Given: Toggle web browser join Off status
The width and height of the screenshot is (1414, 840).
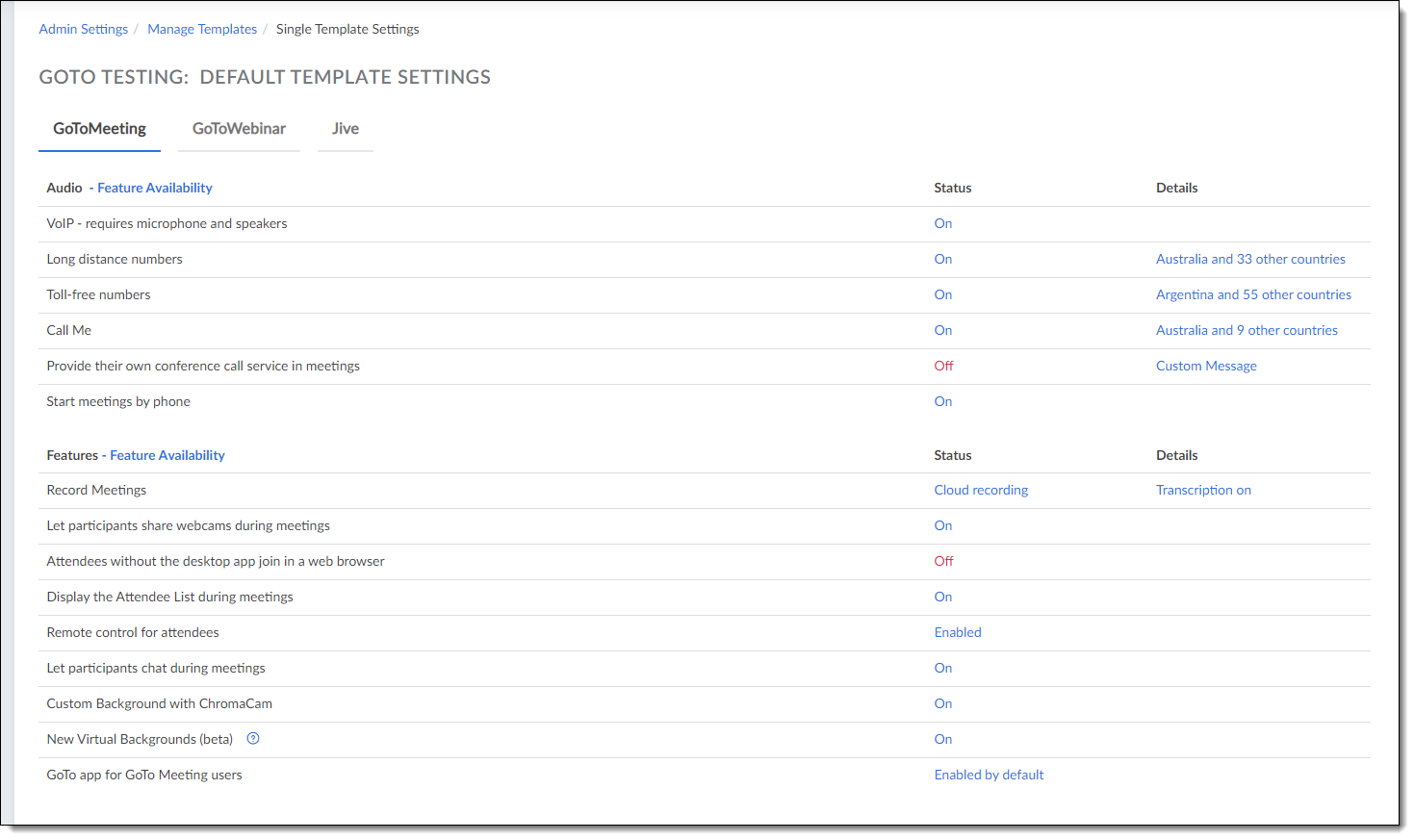Looking at the screenshot, I should (943, 561).
